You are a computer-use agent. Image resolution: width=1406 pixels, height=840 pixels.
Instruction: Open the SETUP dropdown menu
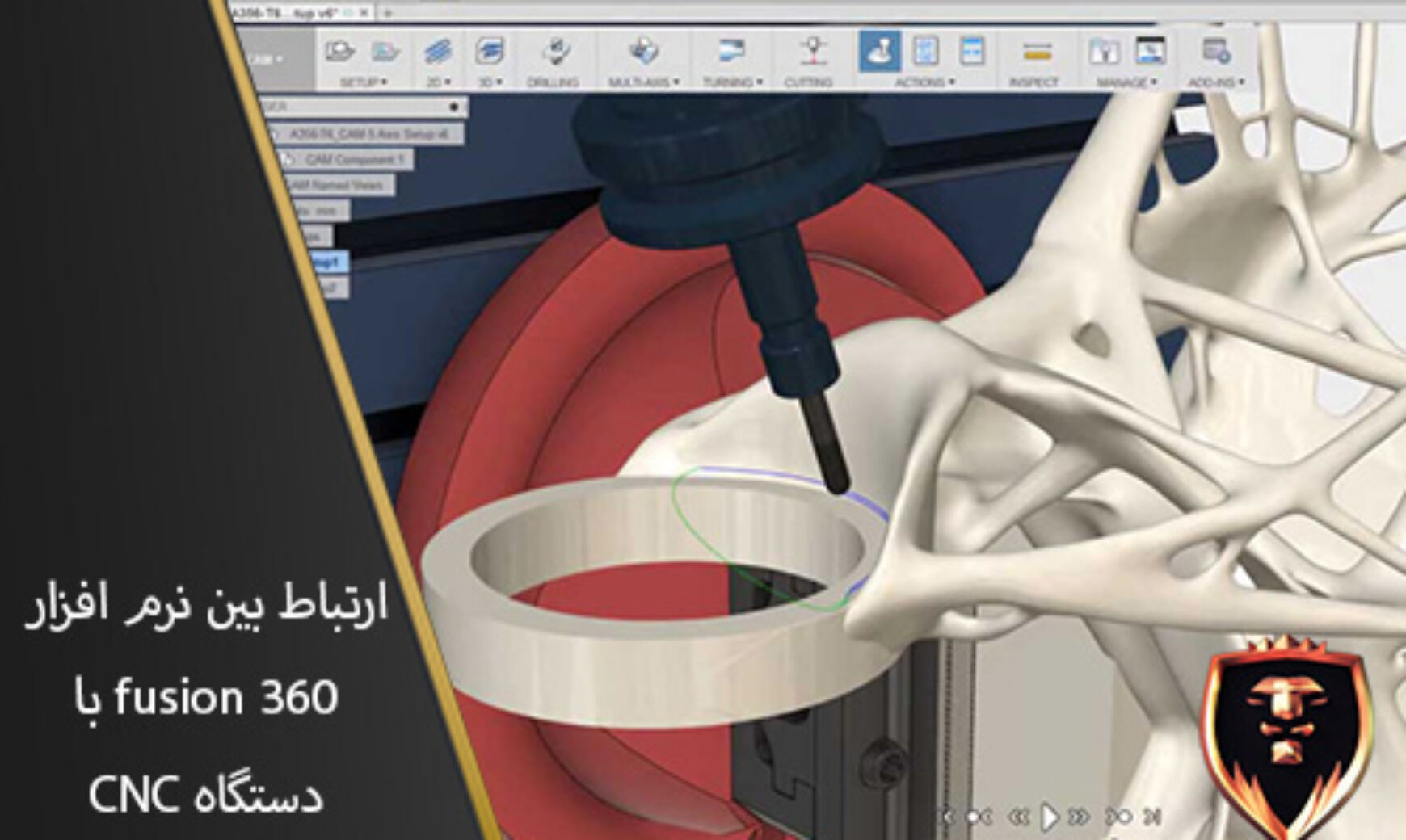coord(363,82)
